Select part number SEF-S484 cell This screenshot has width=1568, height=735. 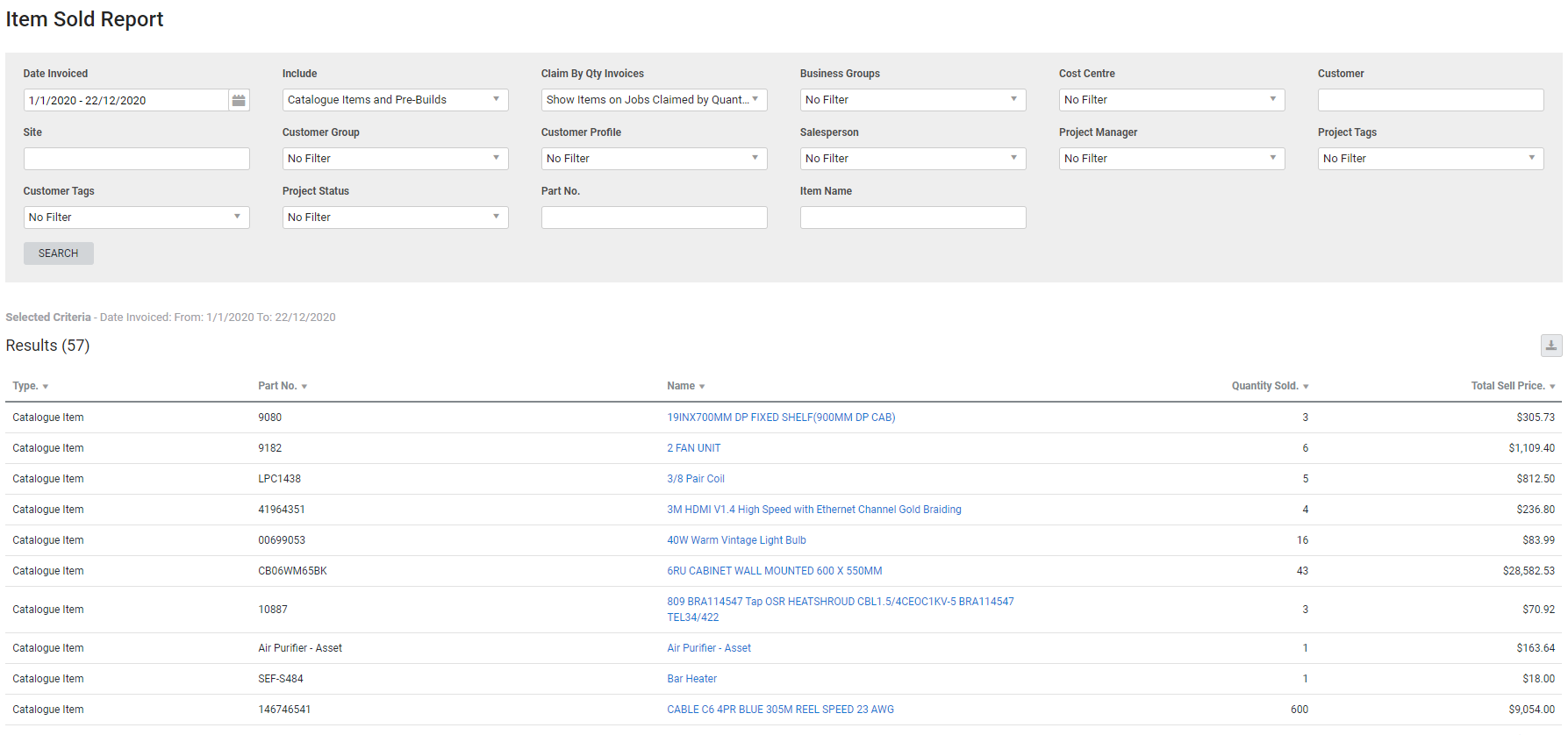281,679
